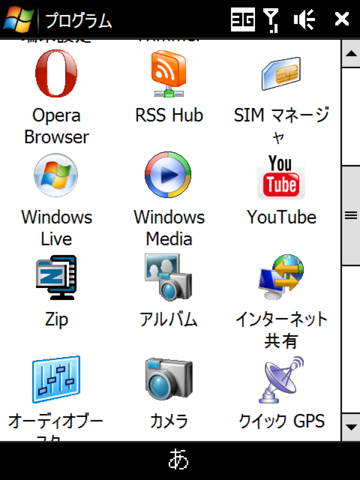
Task: Open the インターネット共有 sharing icon
Action: click(281, 277)
